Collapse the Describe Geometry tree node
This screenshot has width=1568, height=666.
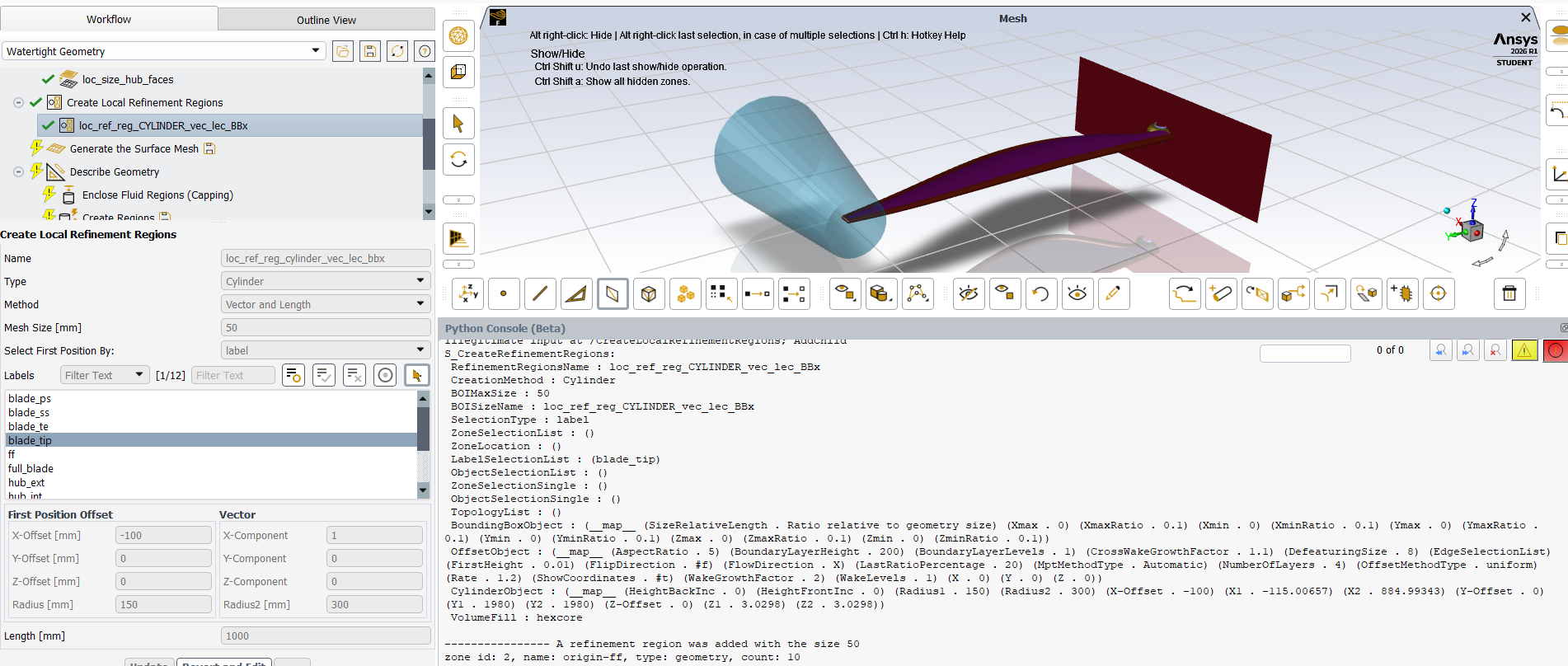click(x=18, y=172)
